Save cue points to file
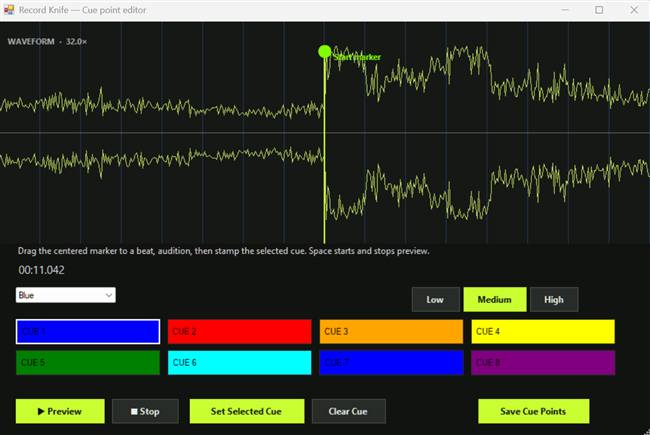650x435 pixels. point(534,411)
